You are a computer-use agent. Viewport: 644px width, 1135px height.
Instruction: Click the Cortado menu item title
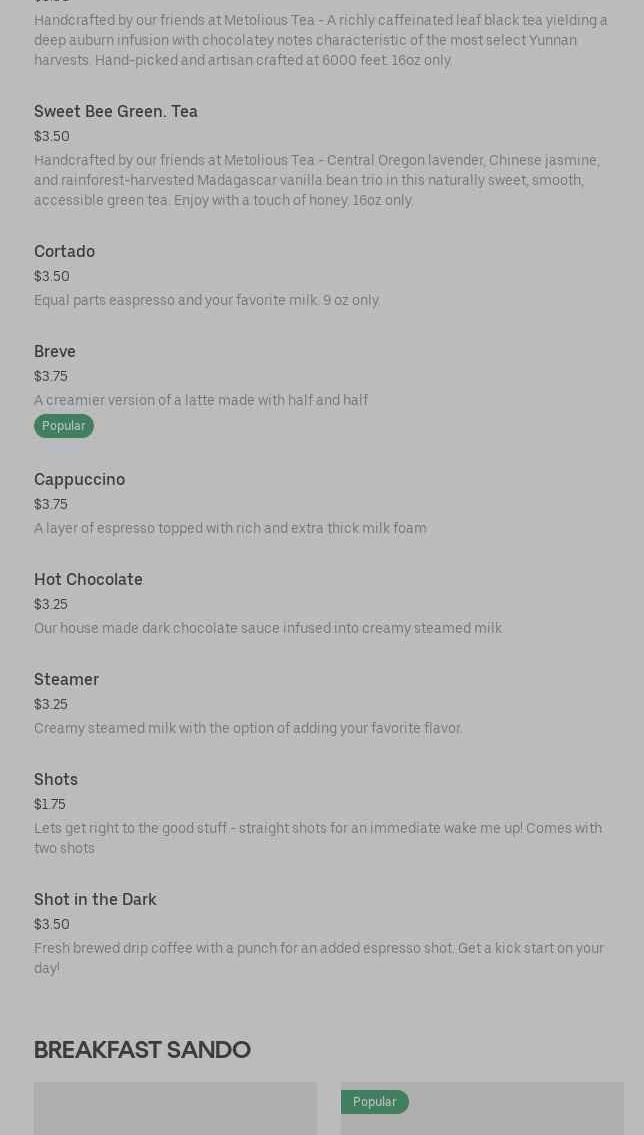[64, 251]
